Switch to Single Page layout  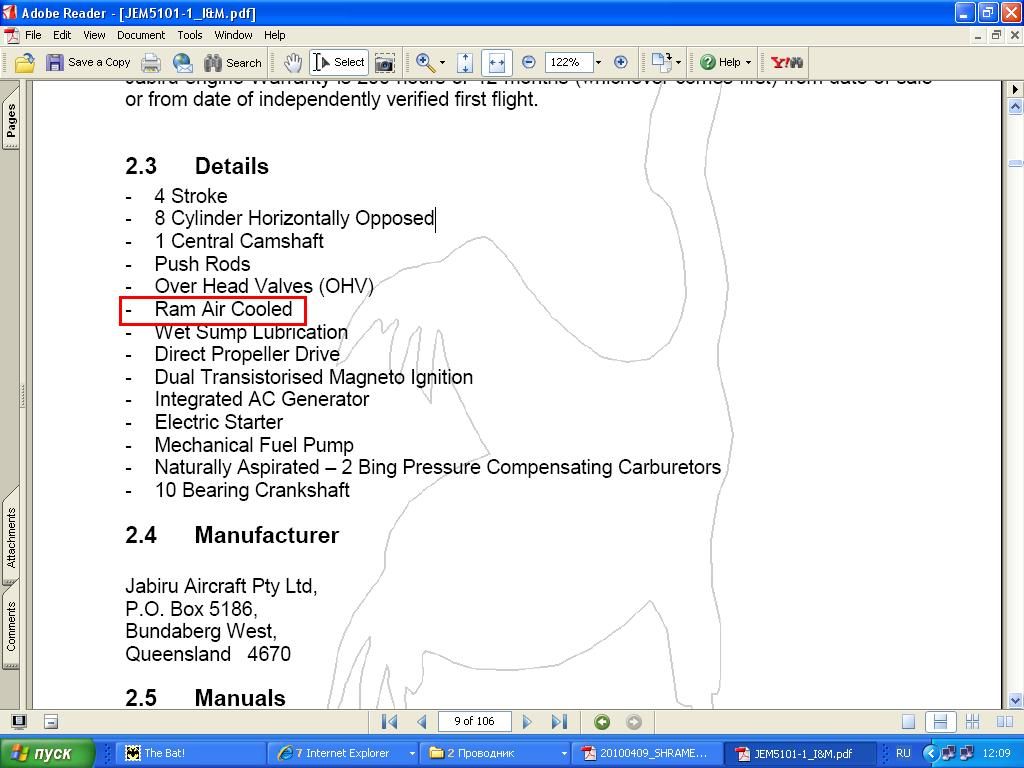pos(908,722)
